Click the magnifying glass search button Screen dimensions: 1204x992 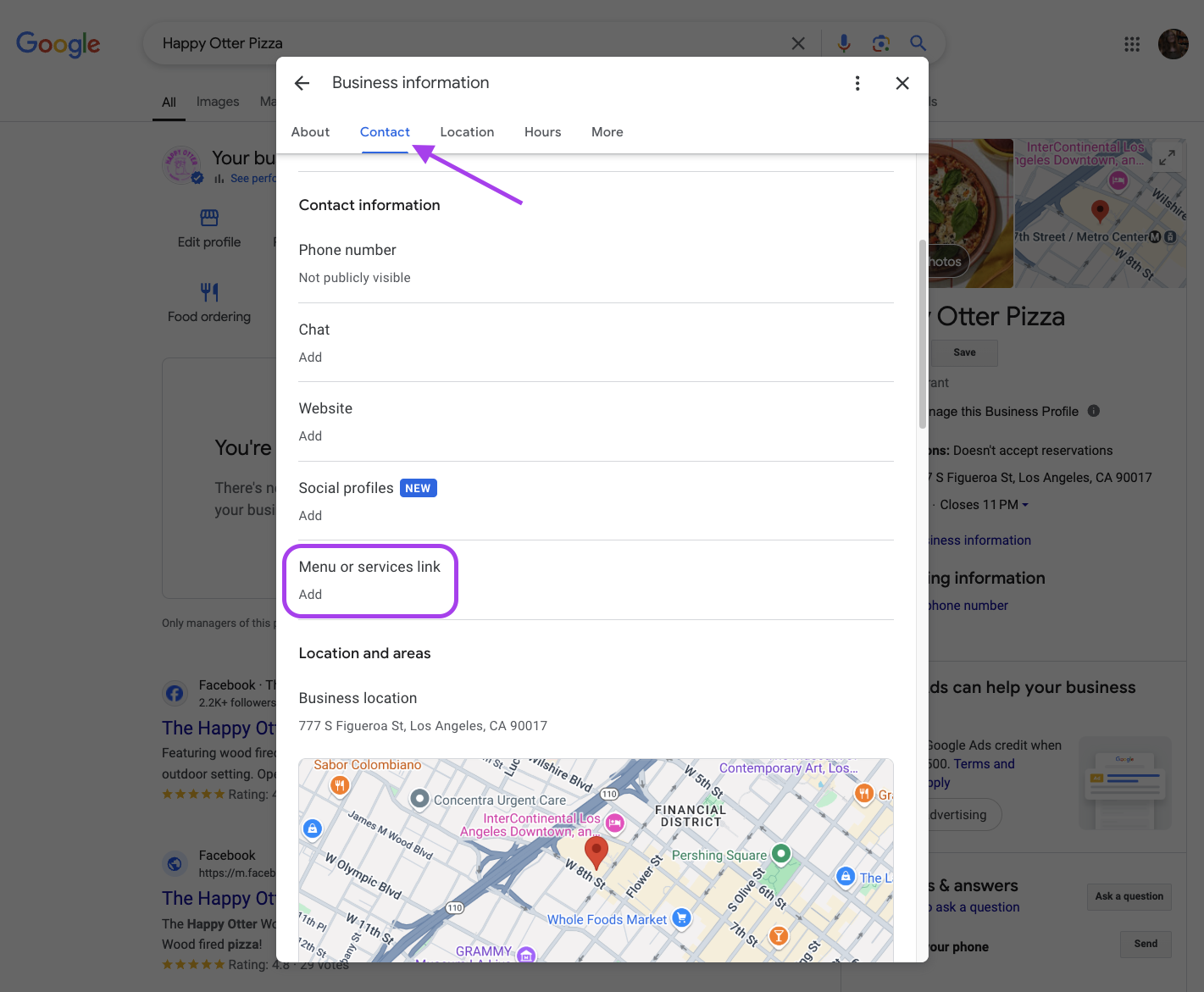pyautogui.click(x=918, y=43)
